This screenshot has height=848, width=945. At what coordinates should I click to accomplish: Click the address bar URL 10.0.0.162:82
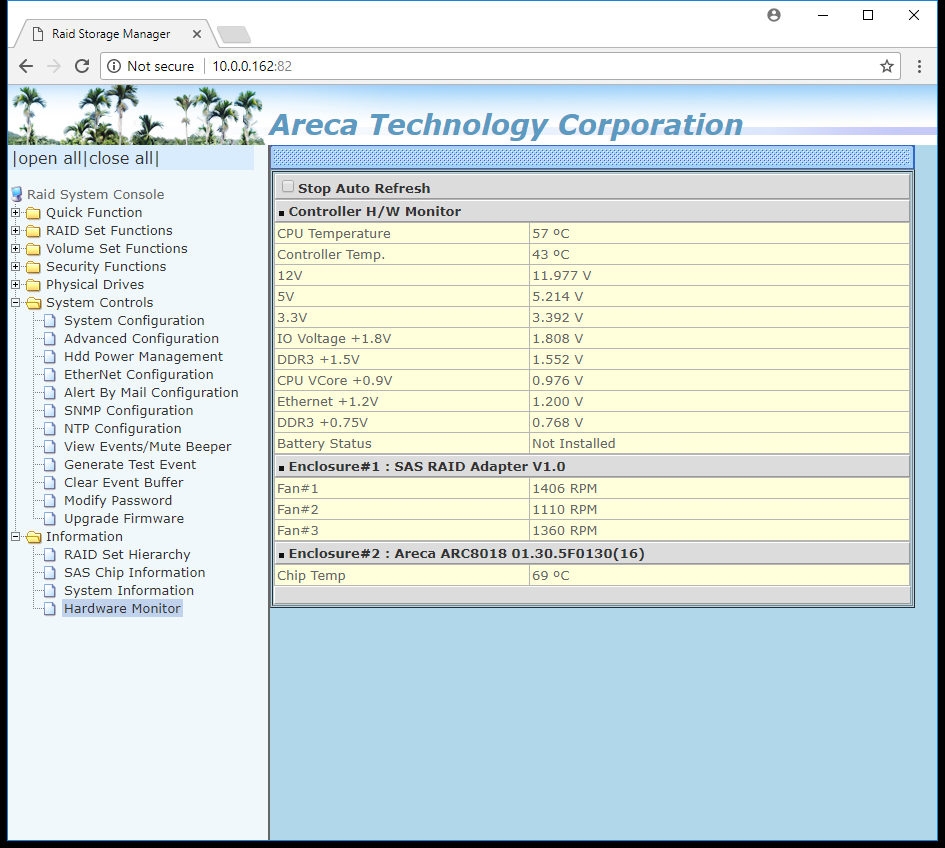click(x=252, y=66)
